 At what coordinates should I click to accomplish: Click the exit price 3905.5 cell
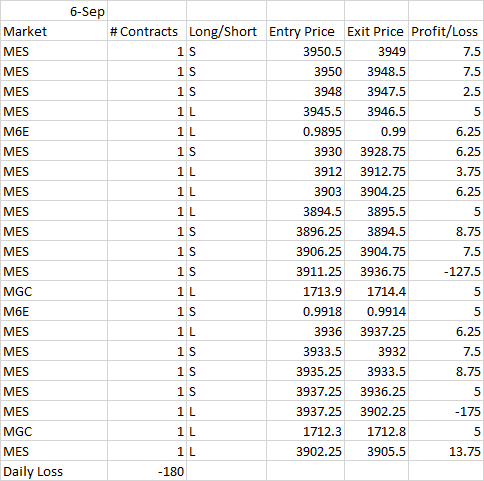[x=376, y=451]
